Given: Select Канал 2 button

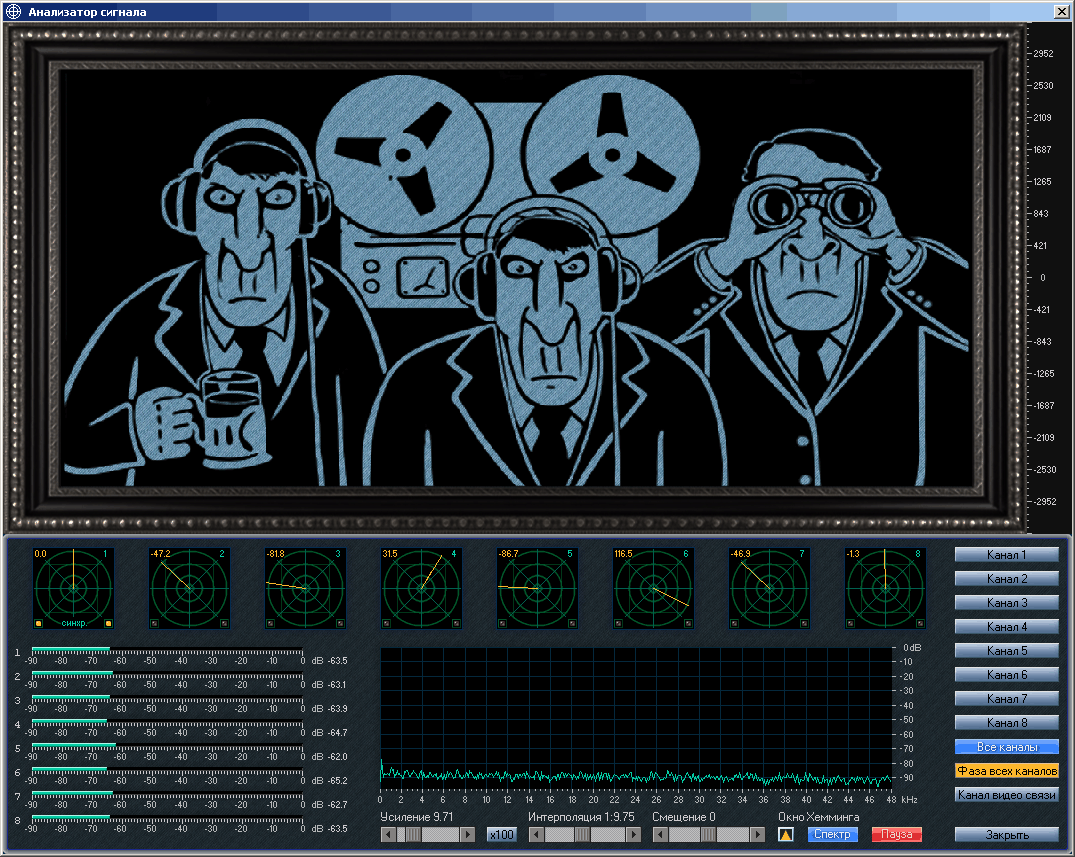Looking at the screenshot, I should coord(1006,579).
